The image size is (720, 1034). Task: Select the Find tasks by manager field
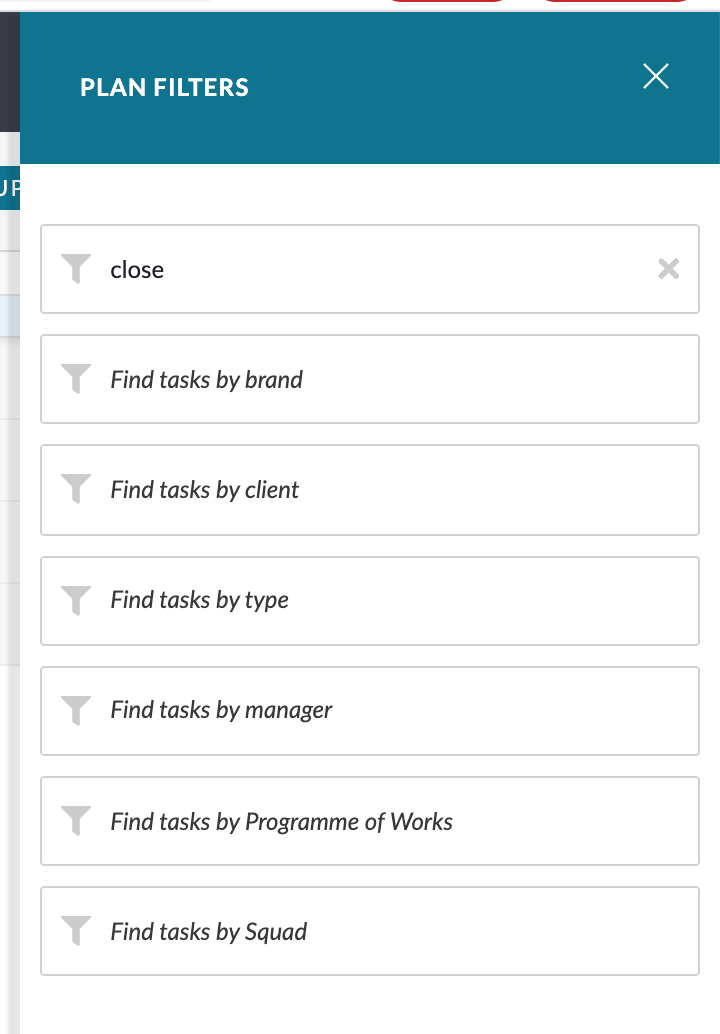[370, 711]
